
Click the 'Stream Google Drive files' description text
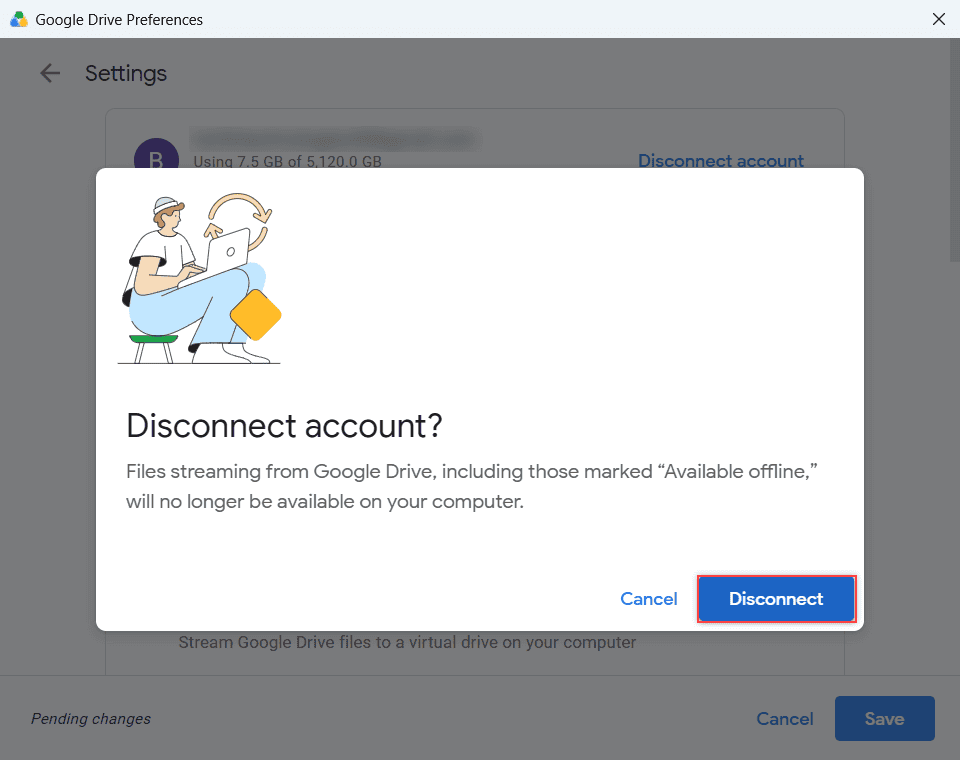[407, 642]
